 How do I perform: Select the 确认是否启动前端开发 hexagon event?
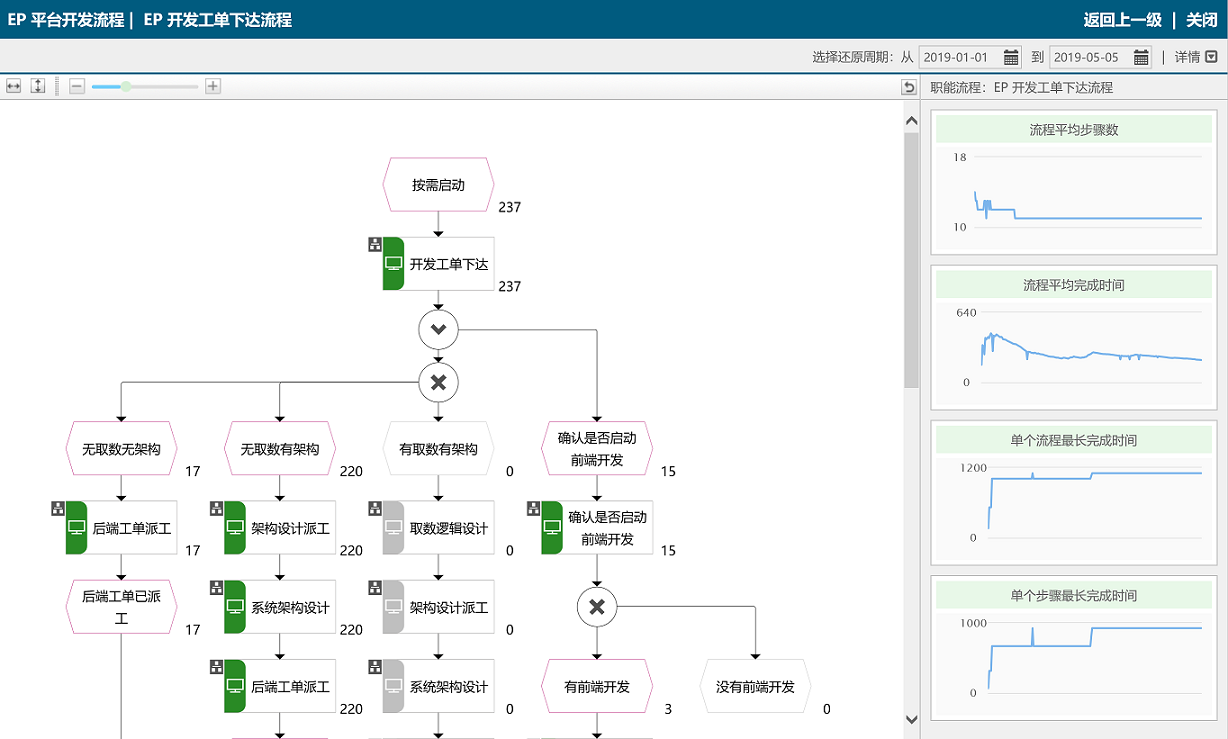[597, 449]
